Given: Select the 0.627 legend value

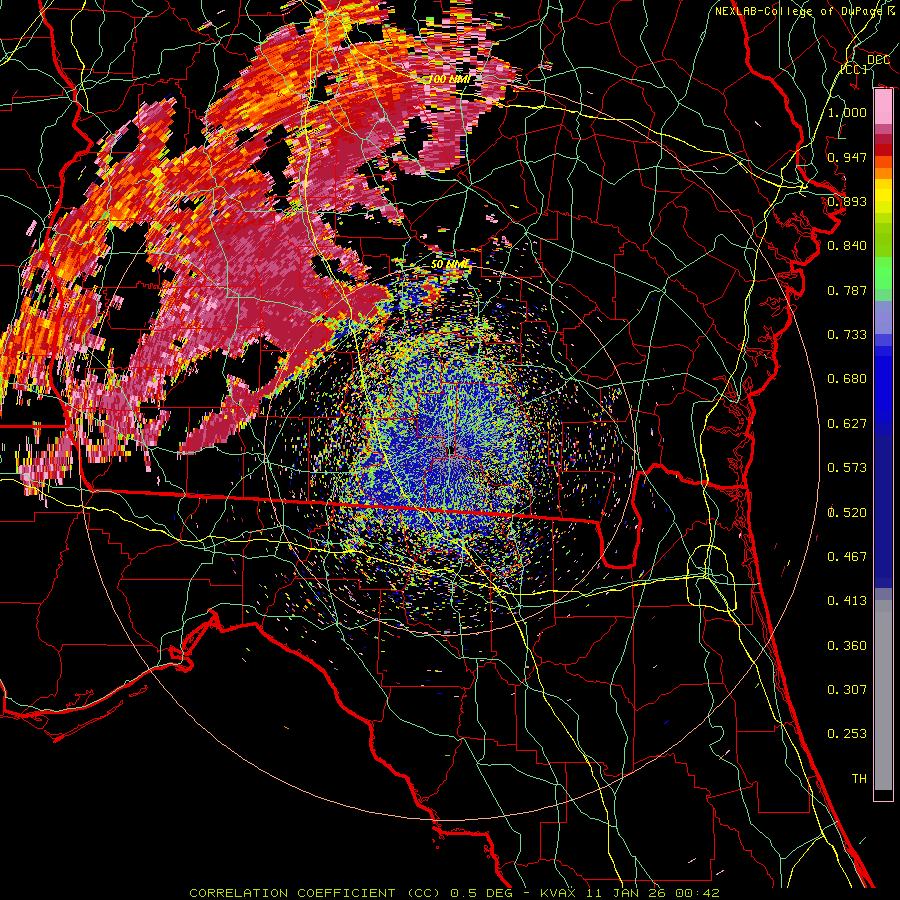Looking at the screenshot, I should (847, 424).
